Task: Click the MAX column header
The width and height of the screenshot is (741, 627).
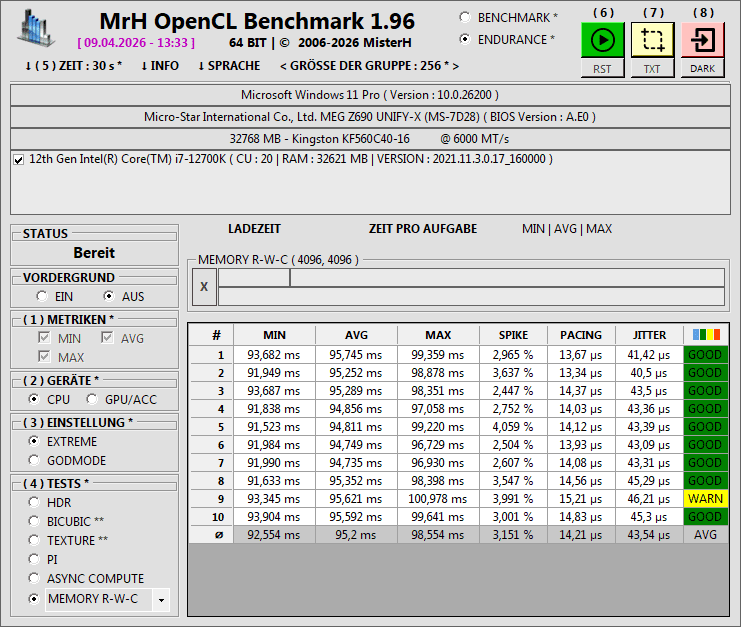Action: (x=438, y=335)
